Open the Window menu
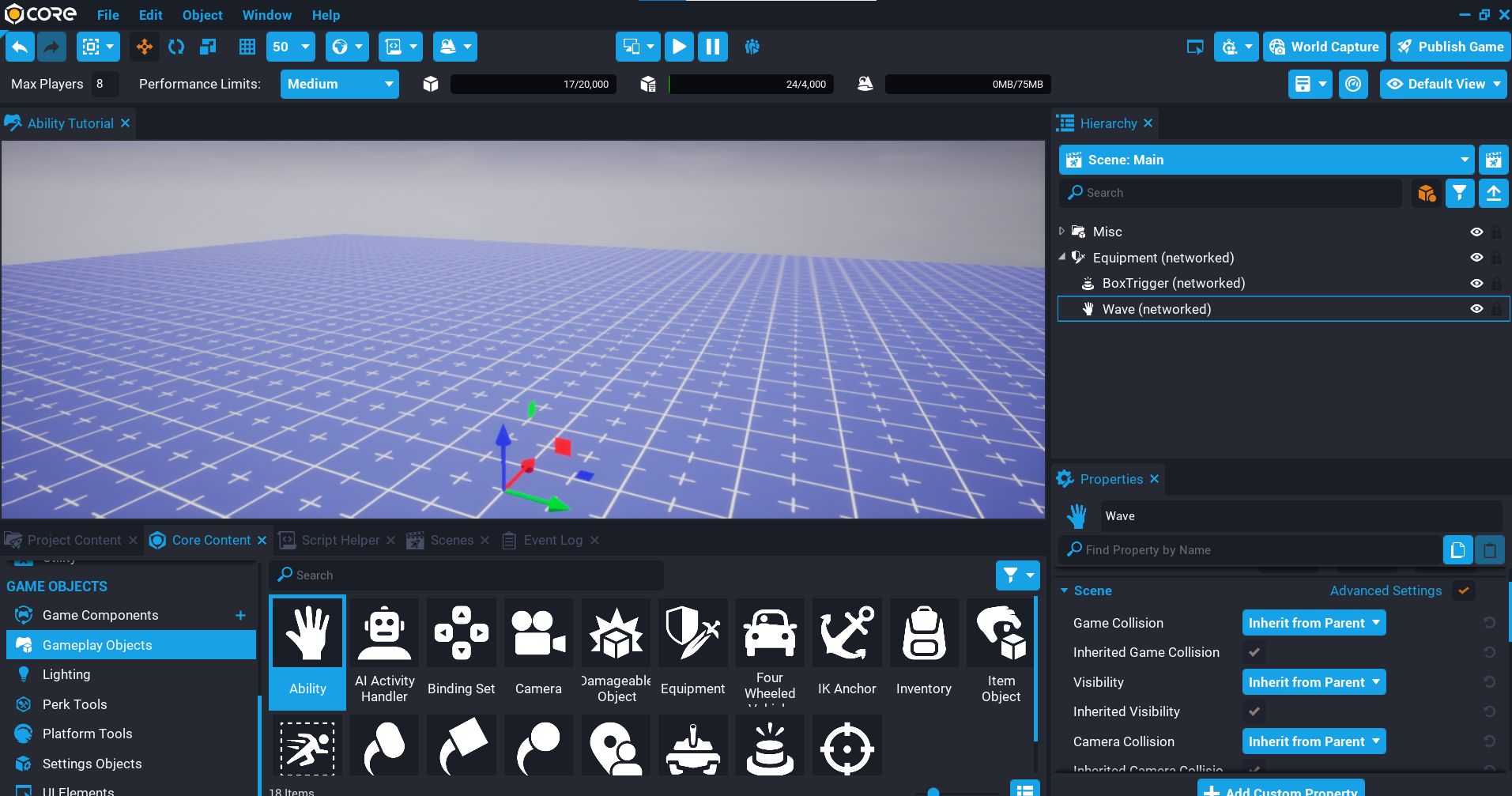Viewport: 1512px width, 796px height. 266,15
